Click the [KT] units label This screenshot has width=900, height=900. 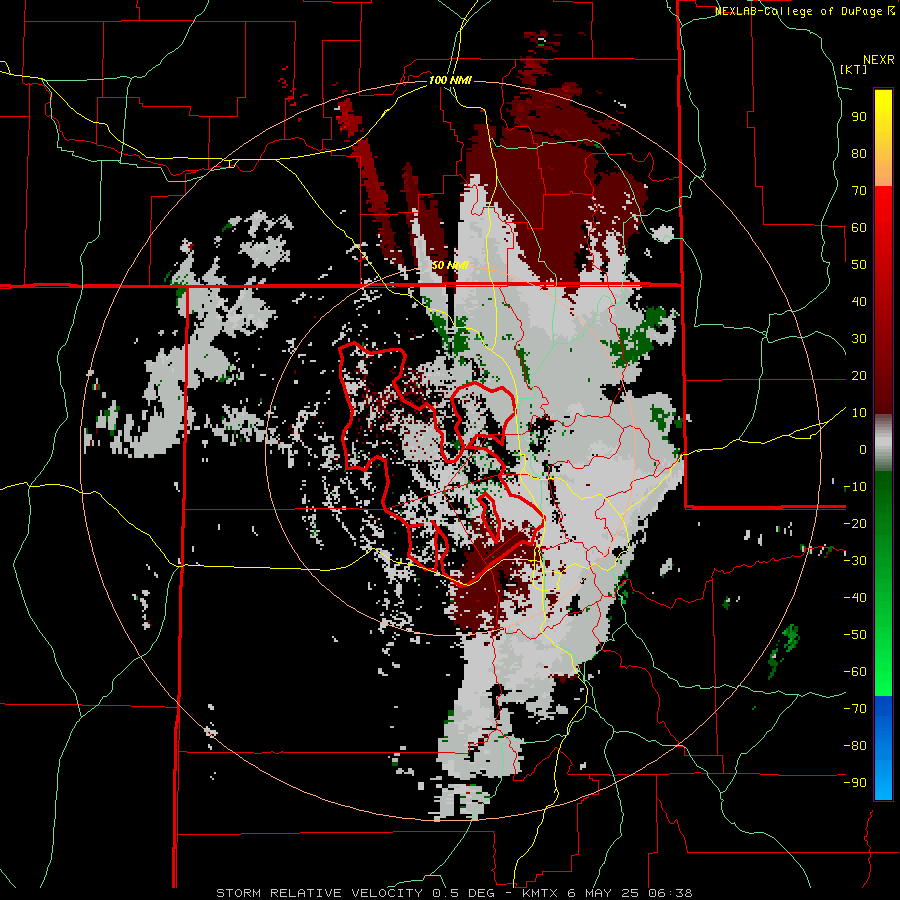tap(854, 69)
